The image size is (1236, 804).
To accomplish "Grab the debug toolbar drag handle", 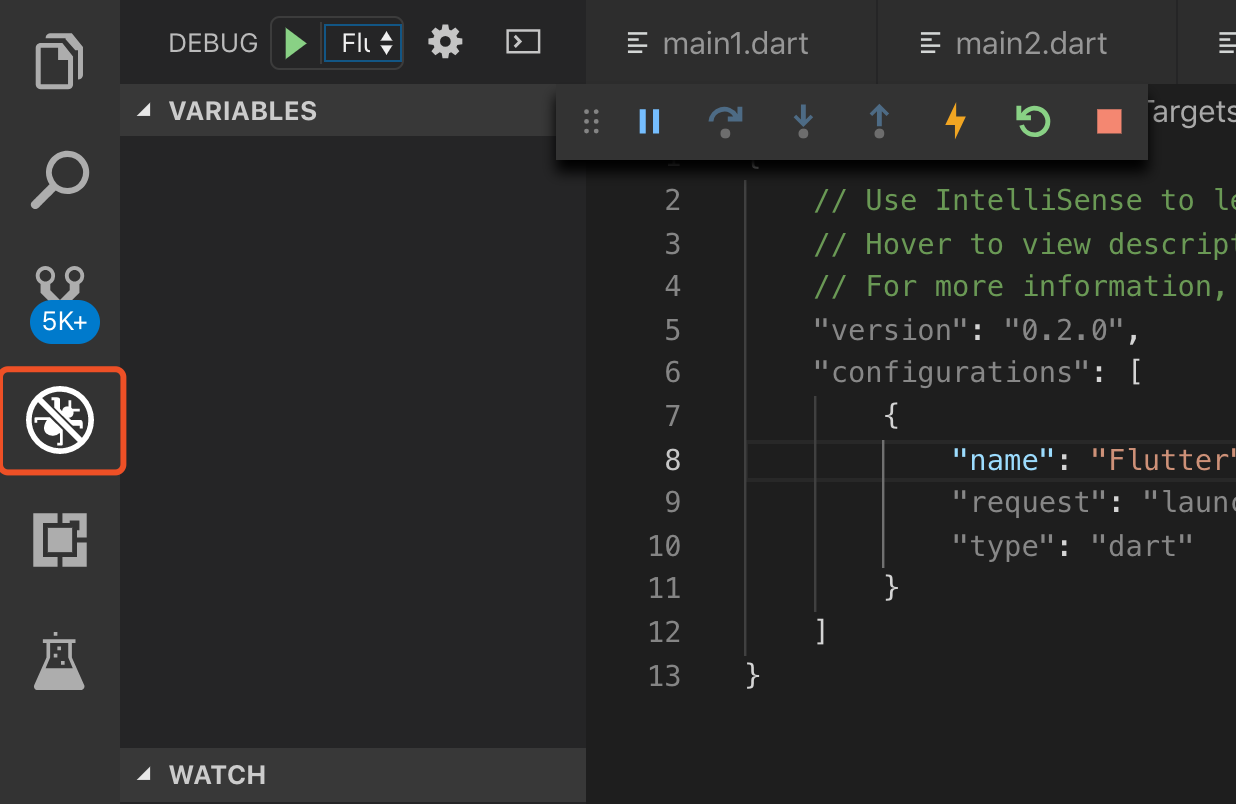I will pyautogui.click(x=590, y=121).
